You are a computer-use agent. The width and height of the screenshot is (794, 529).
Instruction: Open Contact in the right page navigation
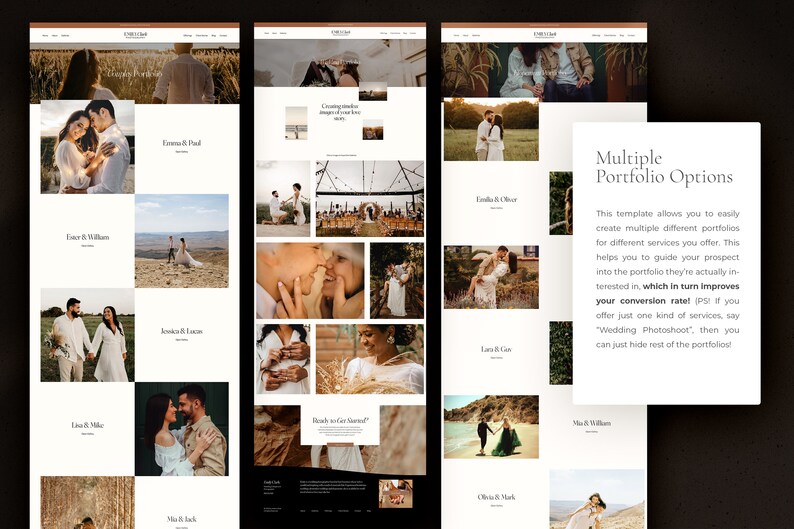pos(631,35)
